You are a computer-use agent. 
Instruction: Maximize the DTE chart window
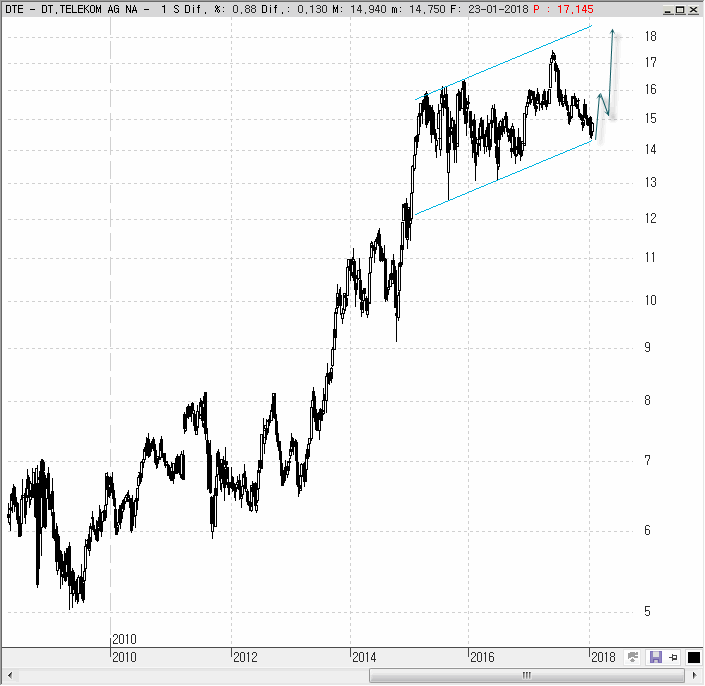[681, 9]
